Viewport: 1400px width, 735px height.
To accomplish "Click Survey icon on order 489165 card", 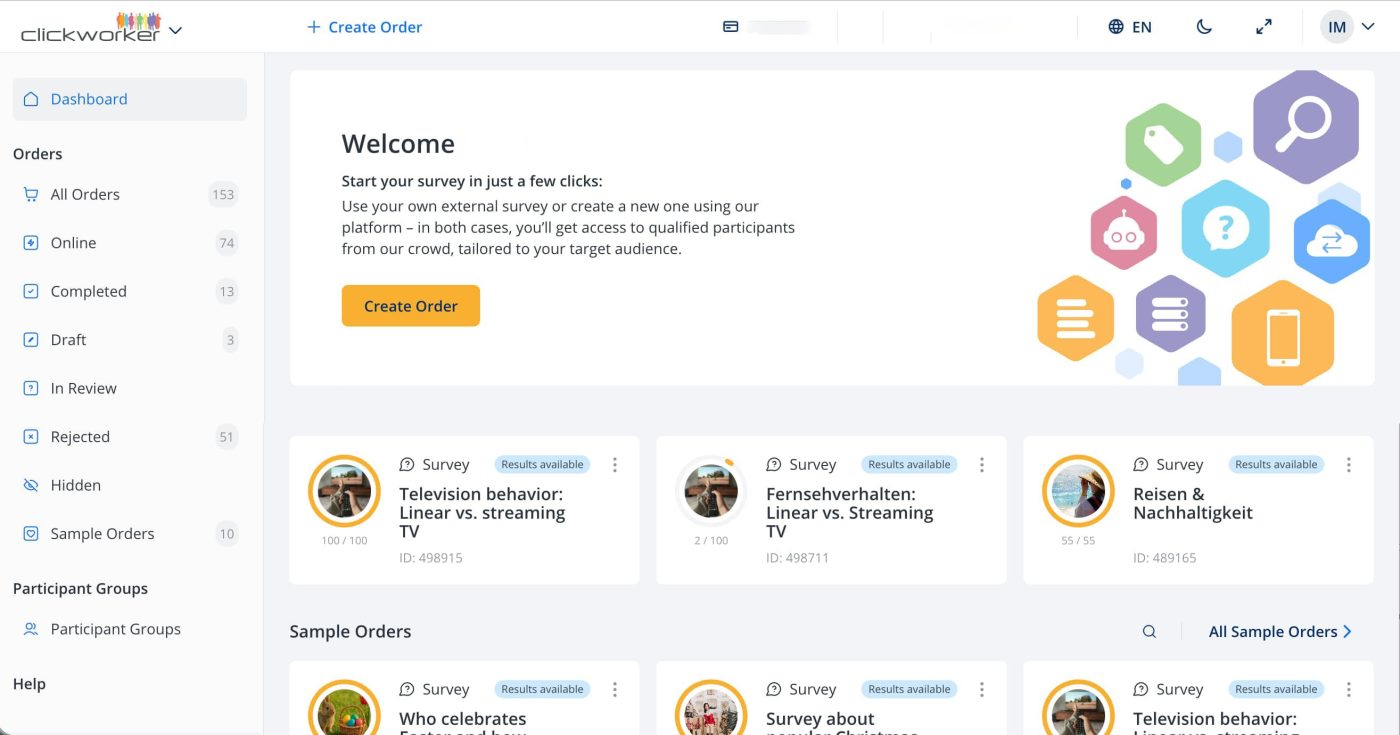I will click(1141, 465).
